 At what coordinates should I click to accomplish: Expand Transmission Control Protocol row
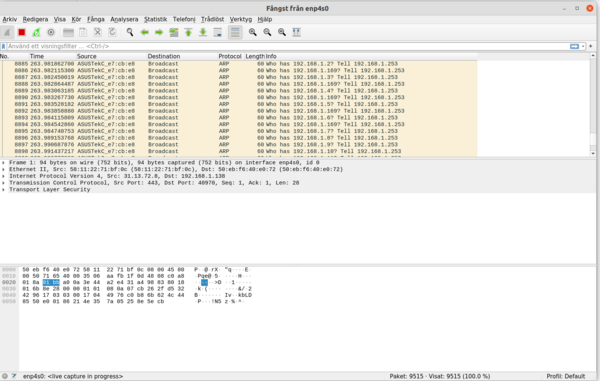3,183
